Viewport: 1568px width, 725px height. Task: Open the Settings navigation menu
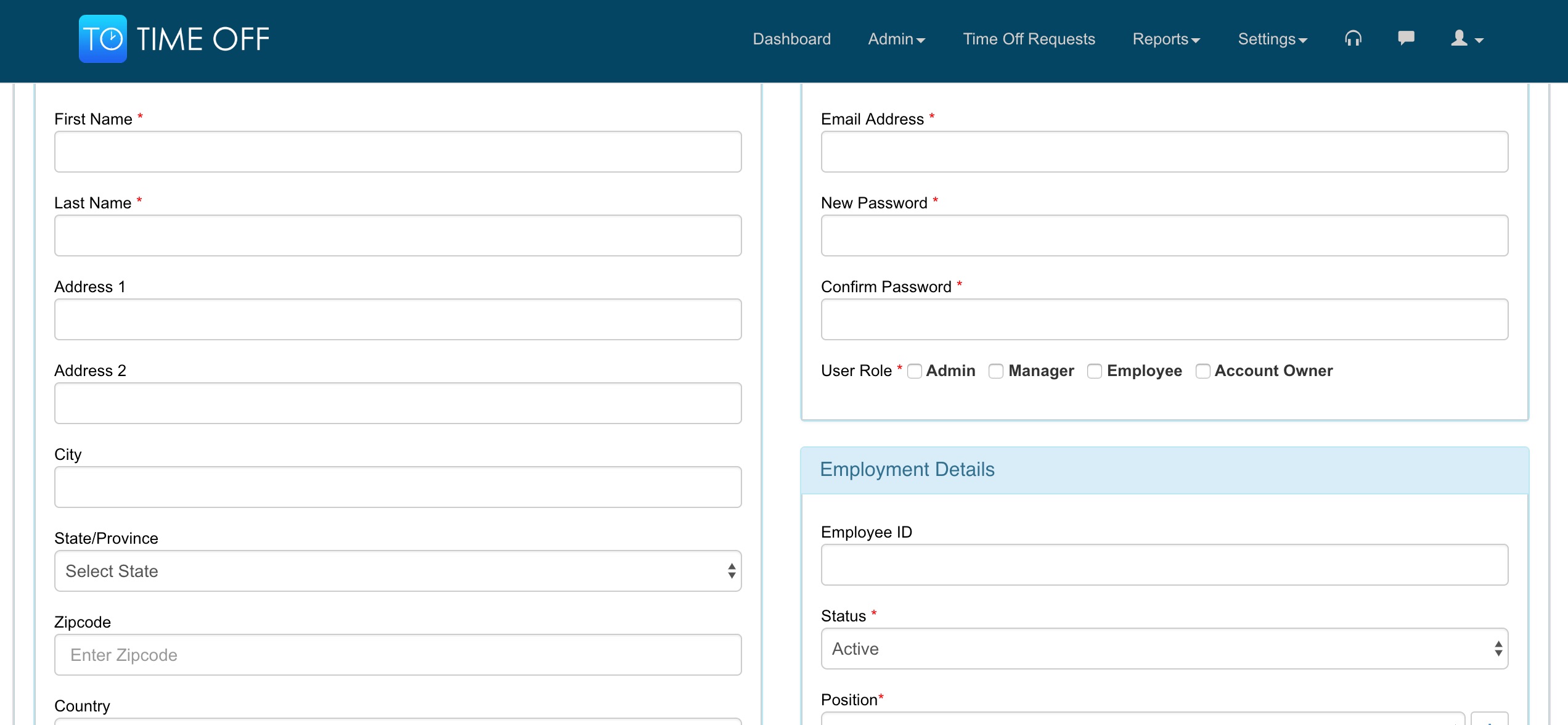tap(1272, 39)
